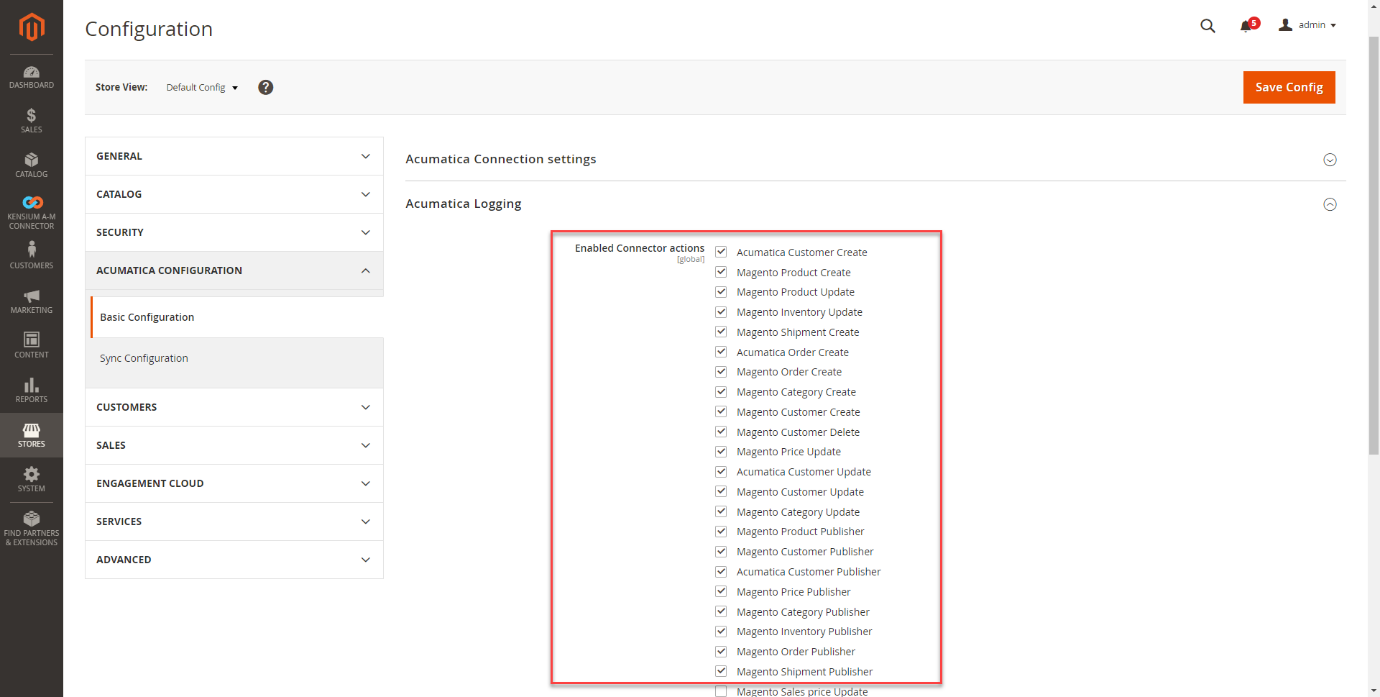This screenshot has width=1380, height=697.
Task: Select the Sync Configuration tab
Action: click(237, 358)
